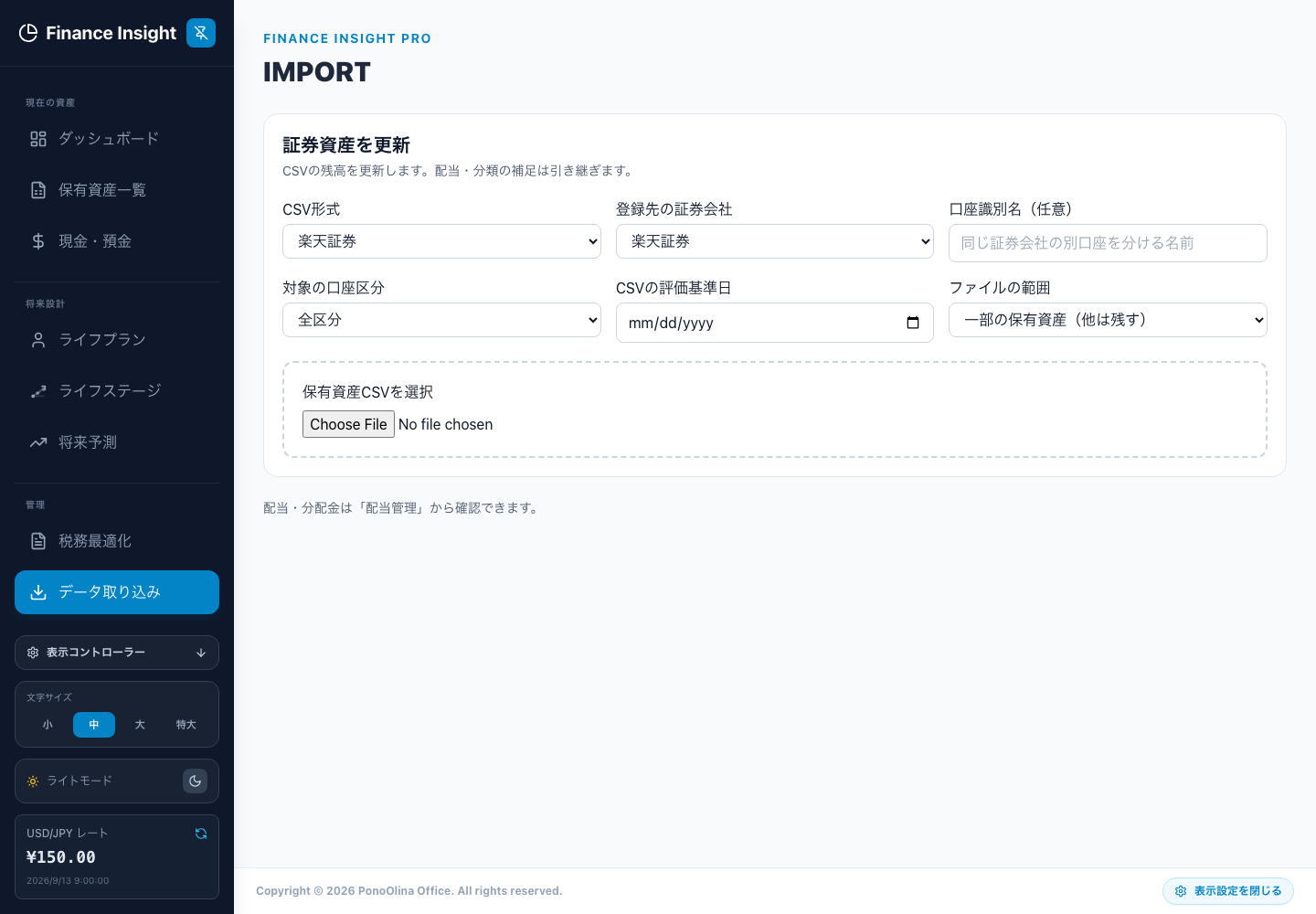Click the Finance Insight pie-chart logo icon

click(x=28, y=33)
